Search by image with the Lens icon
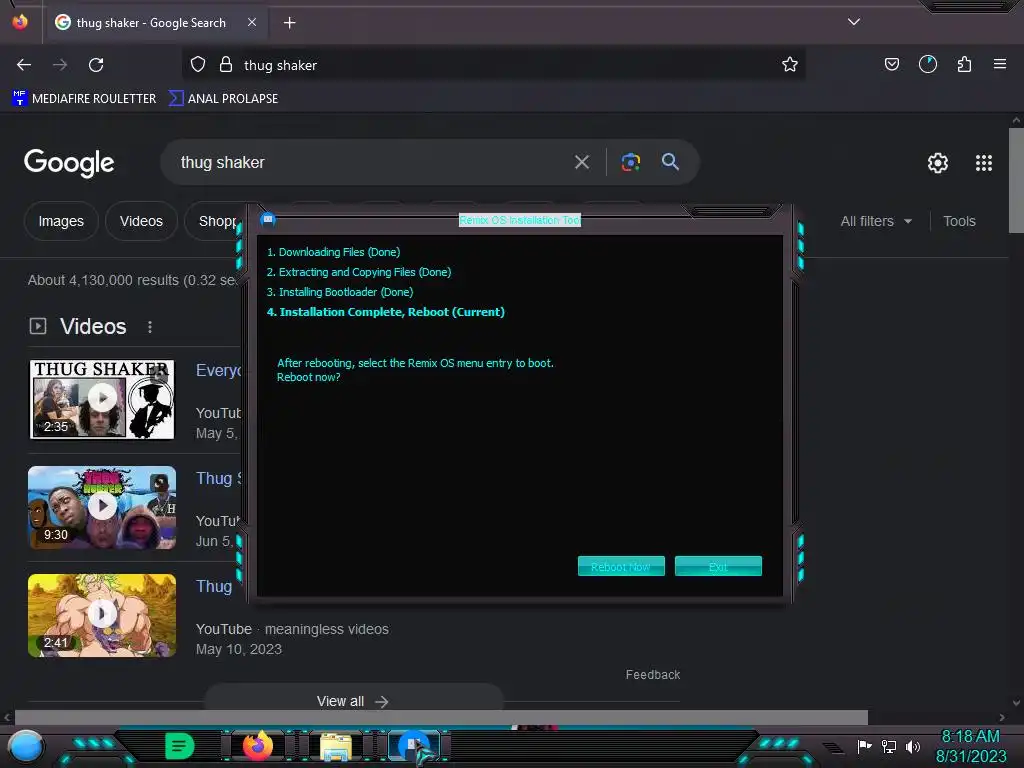Screen dimensions: 1024x768 (630, 162)
